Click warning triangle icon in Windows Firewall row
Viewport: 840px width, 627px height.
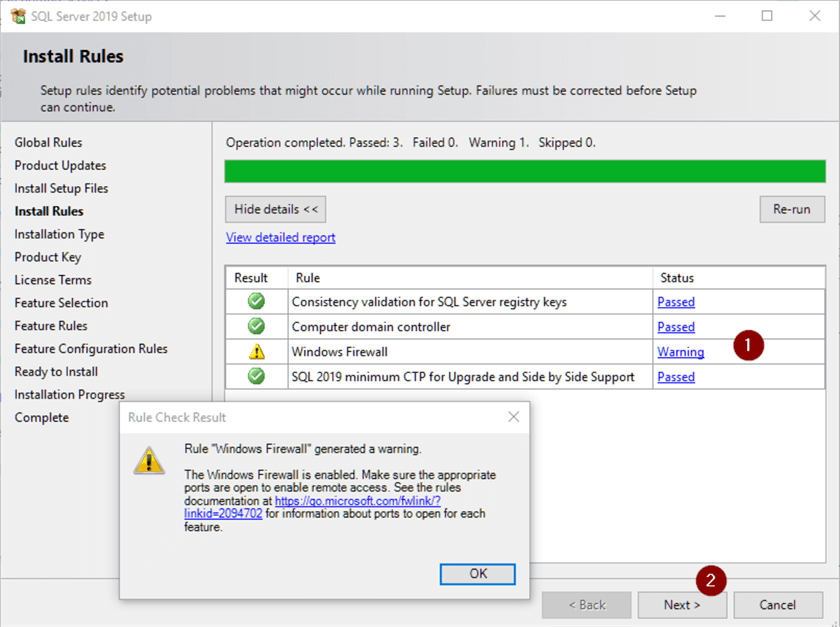point(257,352)
